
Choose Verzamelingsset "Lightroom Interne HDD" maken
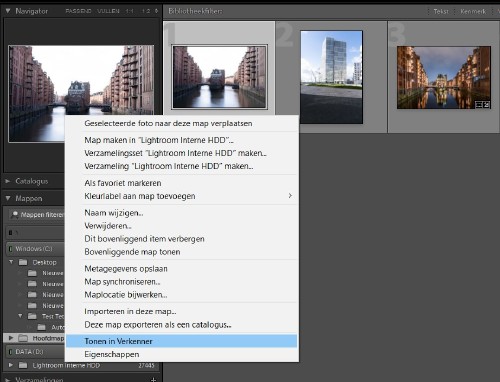click(182, 153)
